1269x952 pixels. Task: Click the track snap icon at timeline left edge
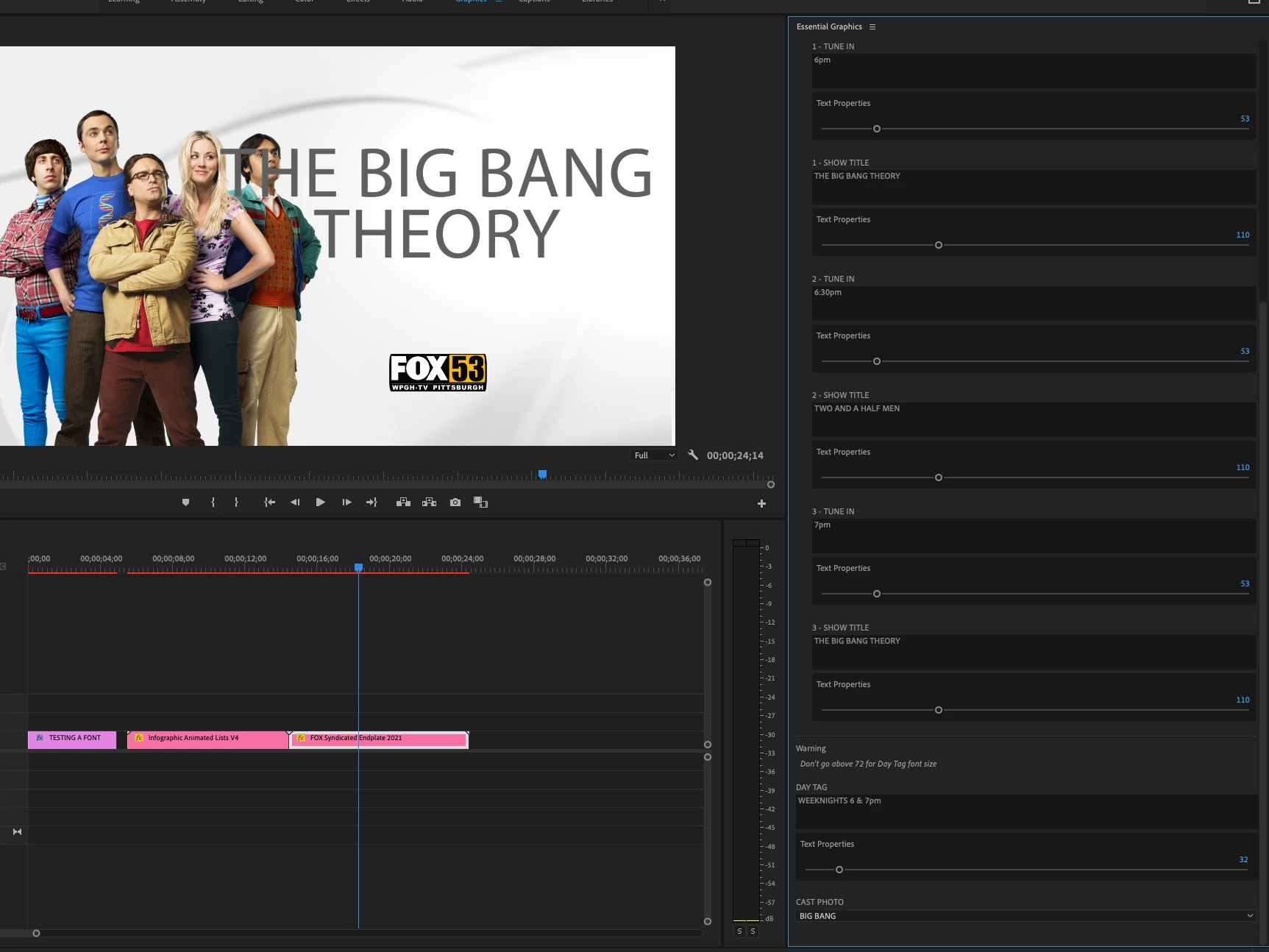tap(17, 832)
